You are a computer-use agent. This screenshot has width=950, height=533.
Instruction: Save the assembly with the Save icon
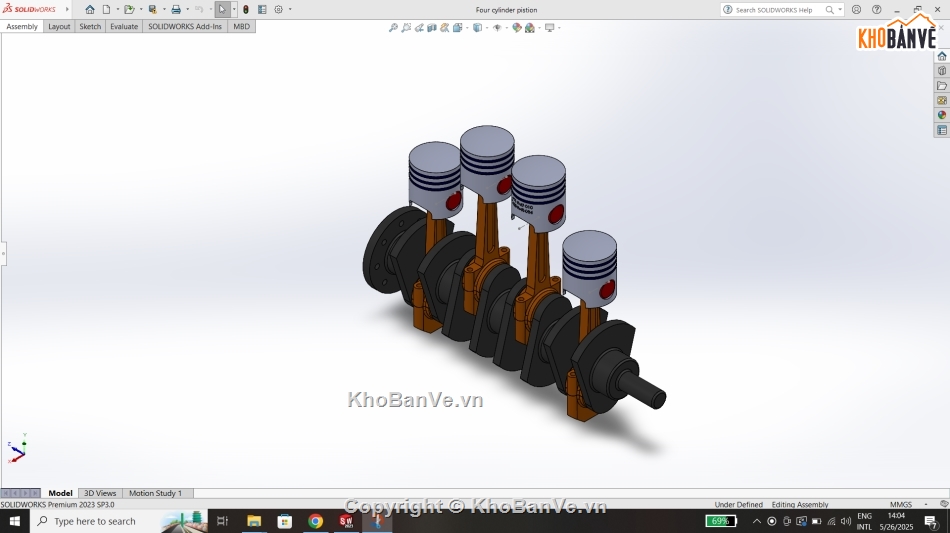point(153,10)
